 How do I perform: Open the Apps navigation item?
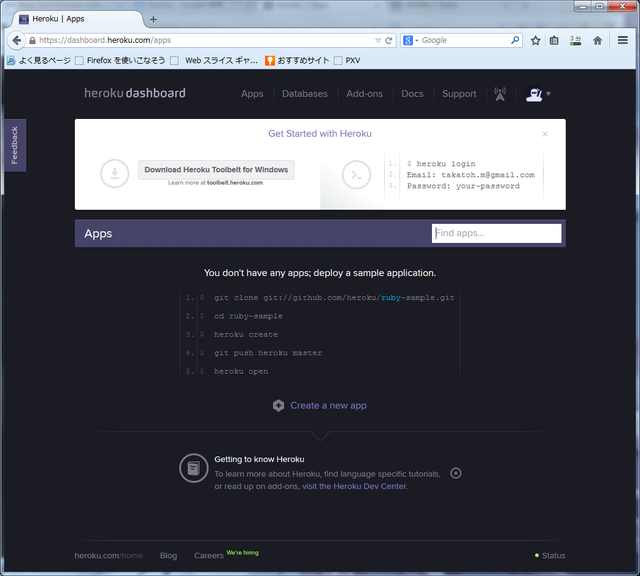point(252,94)
